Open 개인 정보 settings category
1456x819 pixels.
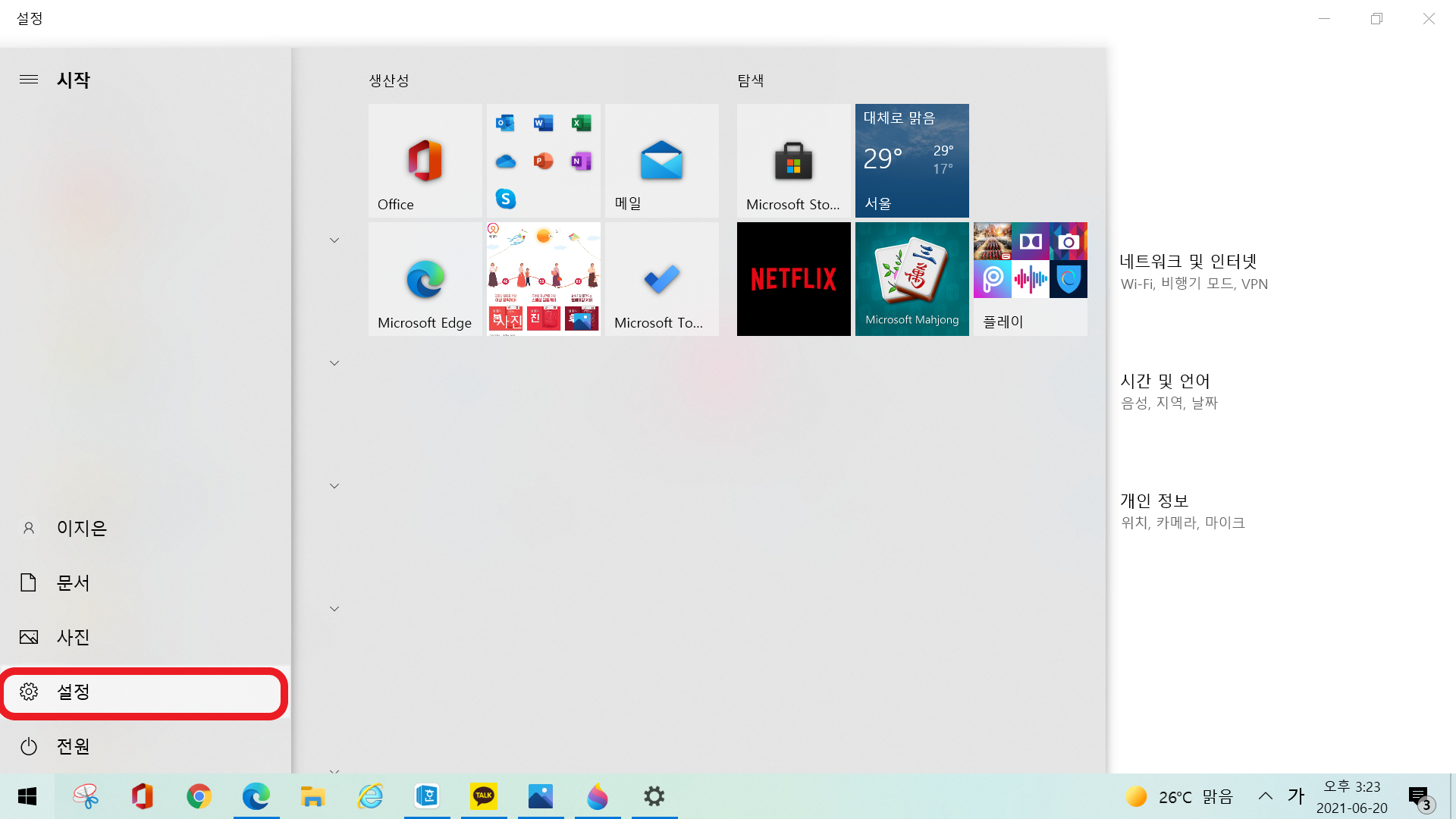tap(1182, 511)
